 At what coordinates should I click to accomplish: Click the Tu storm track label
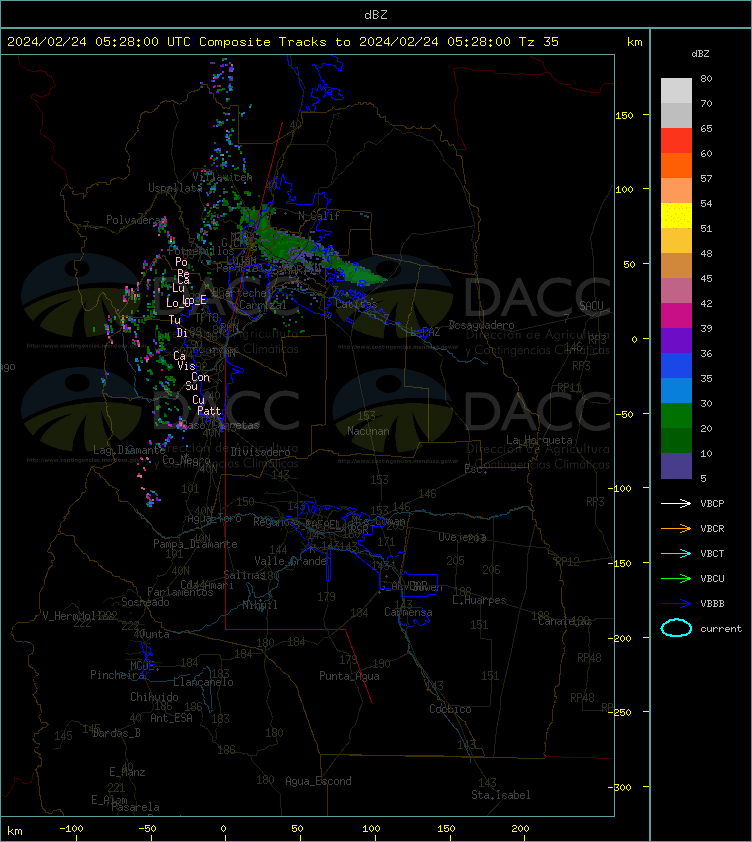tap(175, 320)
